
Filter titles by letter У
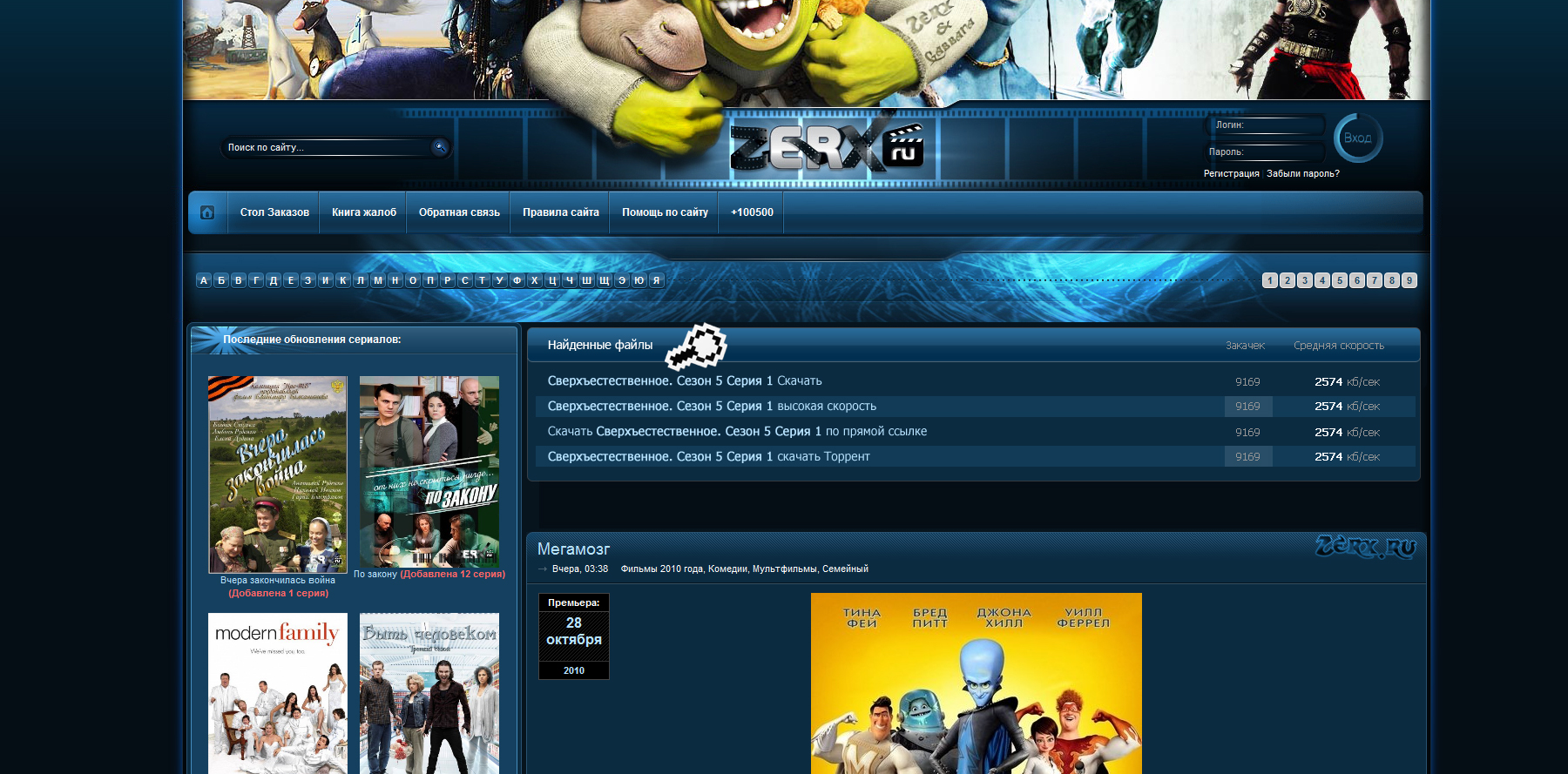pyautogui.click(x=500, y=280)
